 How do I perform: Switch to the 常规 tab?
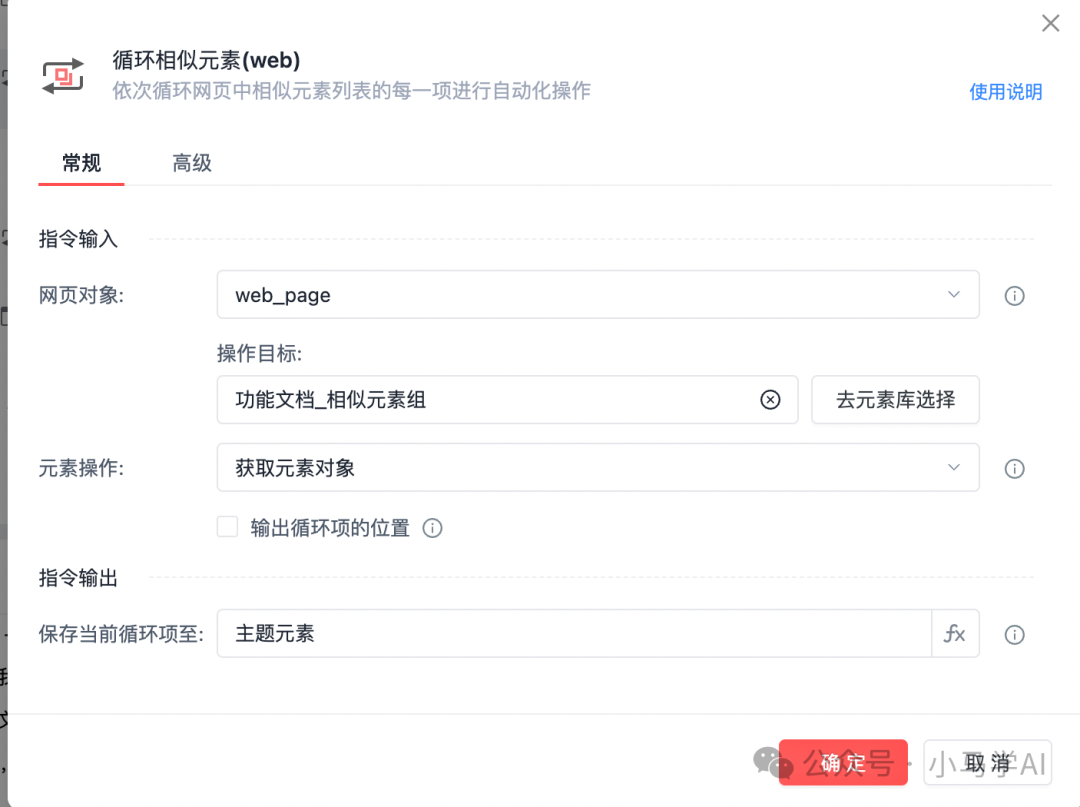81,163
